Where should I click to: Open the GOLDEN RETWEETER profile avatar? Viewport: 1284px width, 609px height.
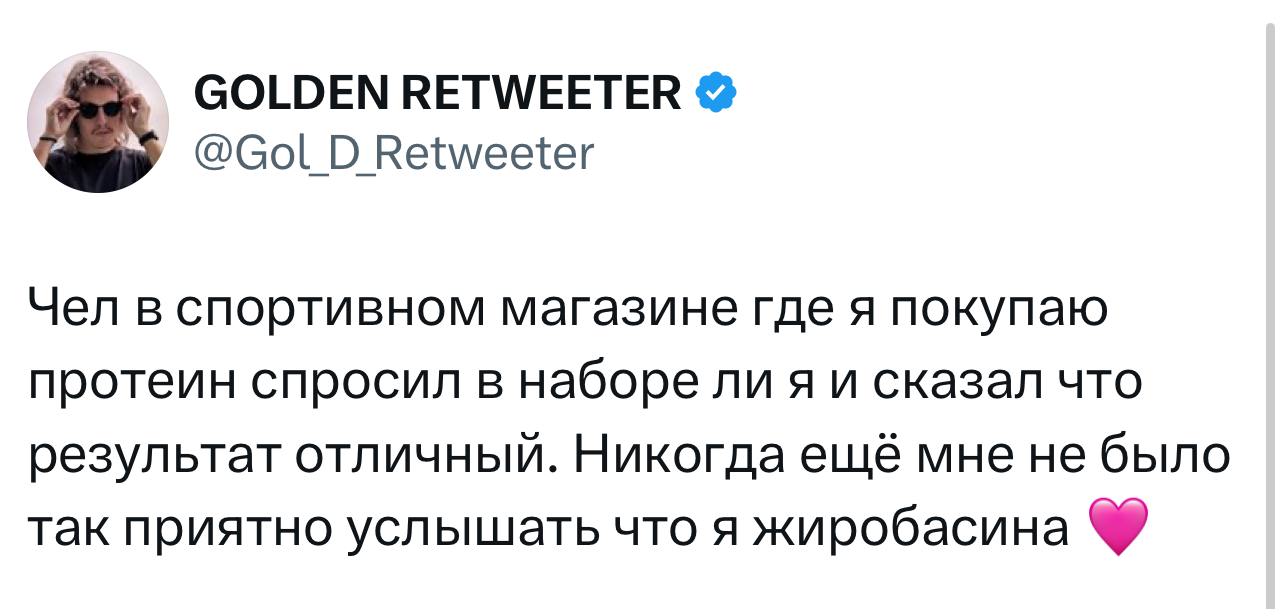click(98, 120)
